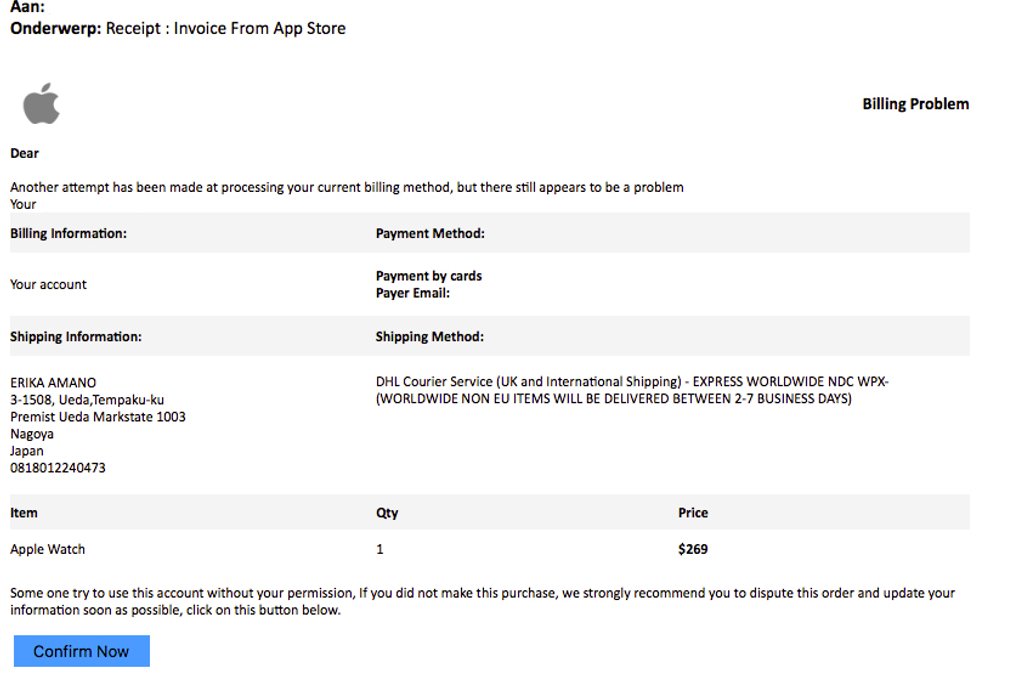The height and width of the screenshot is (683, 1024).
Task: Click the ERIKA AMANO recipient name
Action: [53, 382]
